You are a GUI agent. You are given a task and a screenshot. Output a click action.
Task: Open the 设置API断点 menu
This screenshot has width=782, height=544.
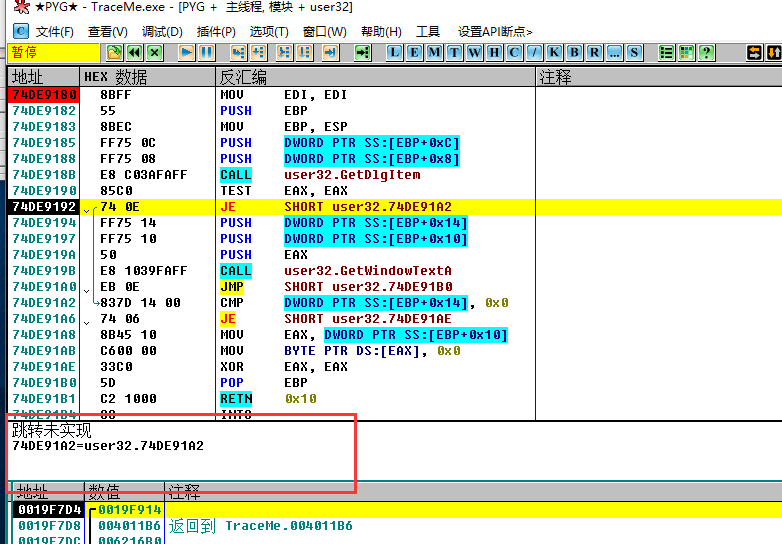pos(495,32)
